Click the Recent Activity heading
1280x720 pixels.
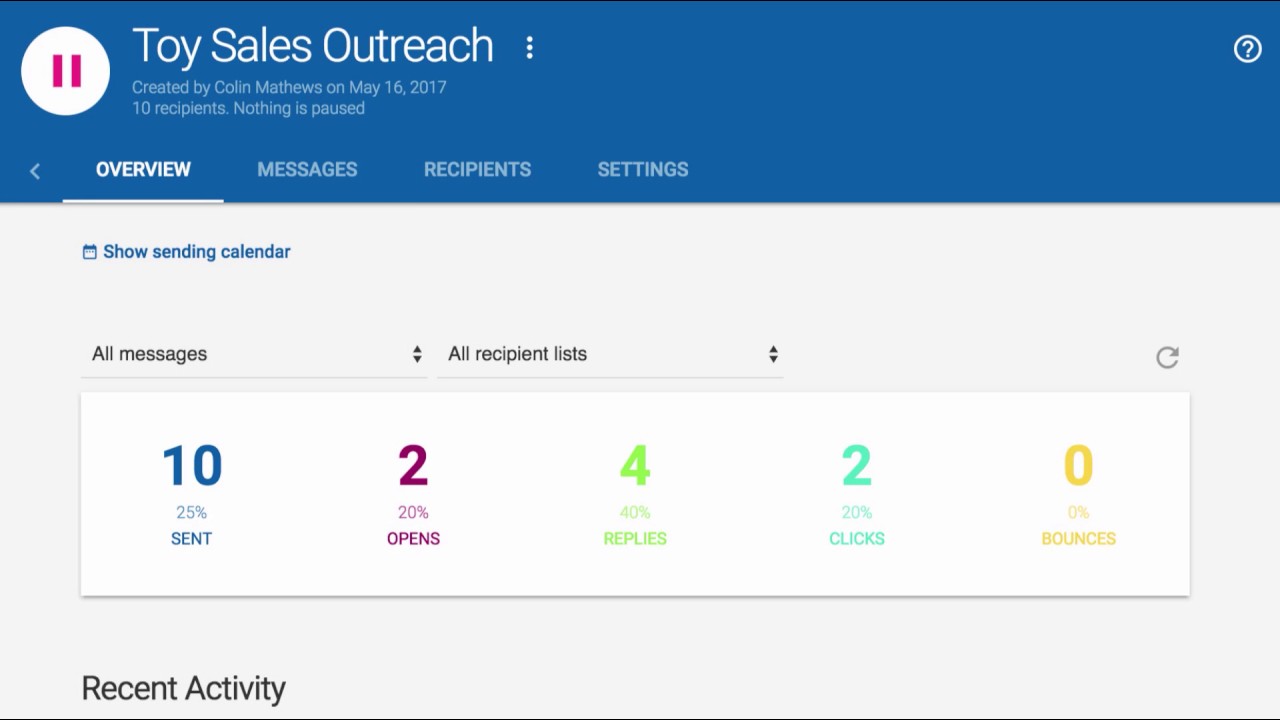click(x=183, y=688)
